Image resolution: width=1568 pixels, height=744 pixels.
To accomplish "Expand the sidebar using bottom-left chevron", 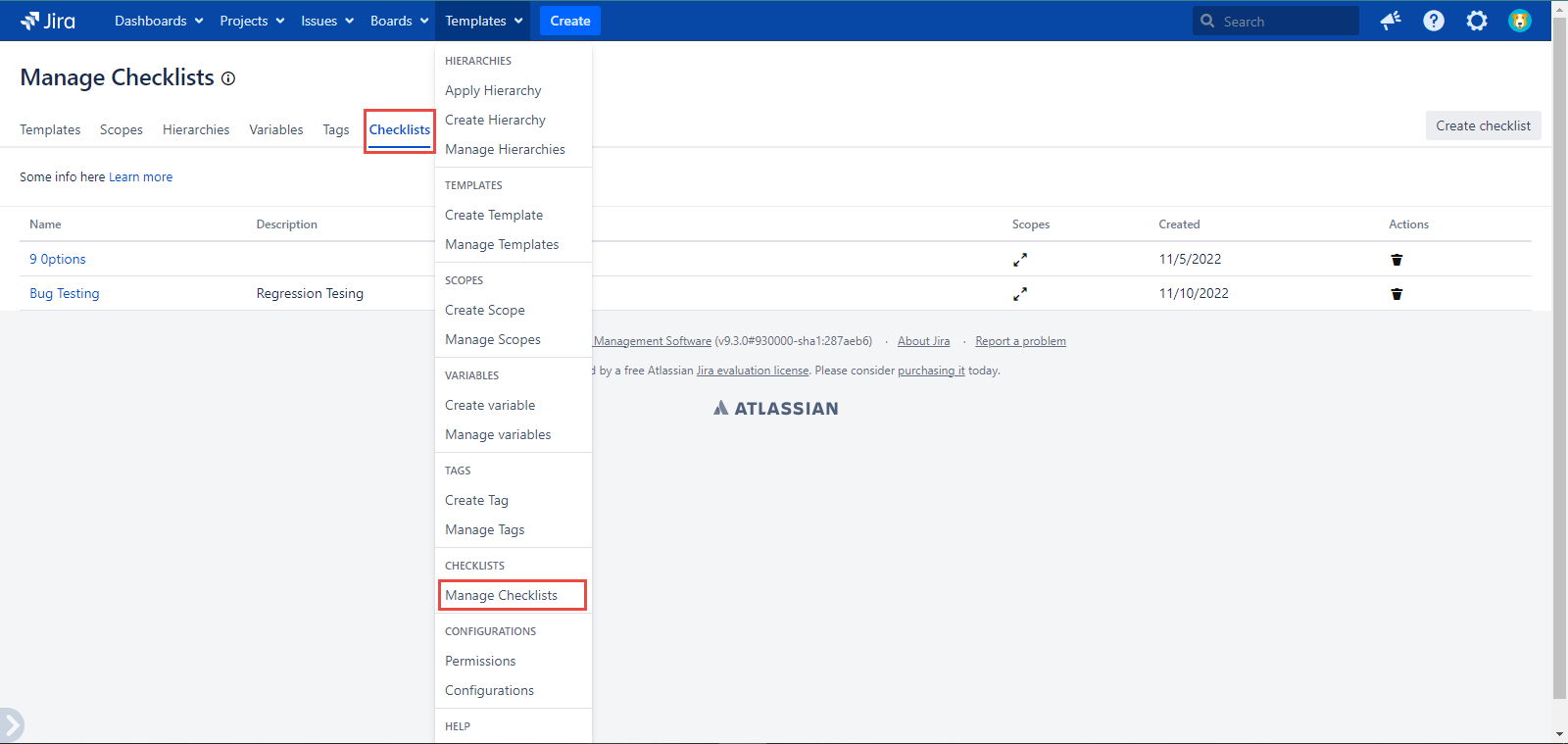I will (12, 726).
